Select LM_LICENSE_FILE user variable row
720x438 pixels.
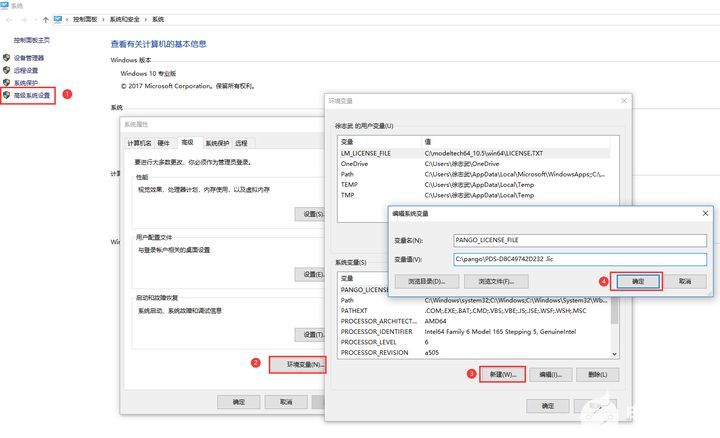(475, 153)
